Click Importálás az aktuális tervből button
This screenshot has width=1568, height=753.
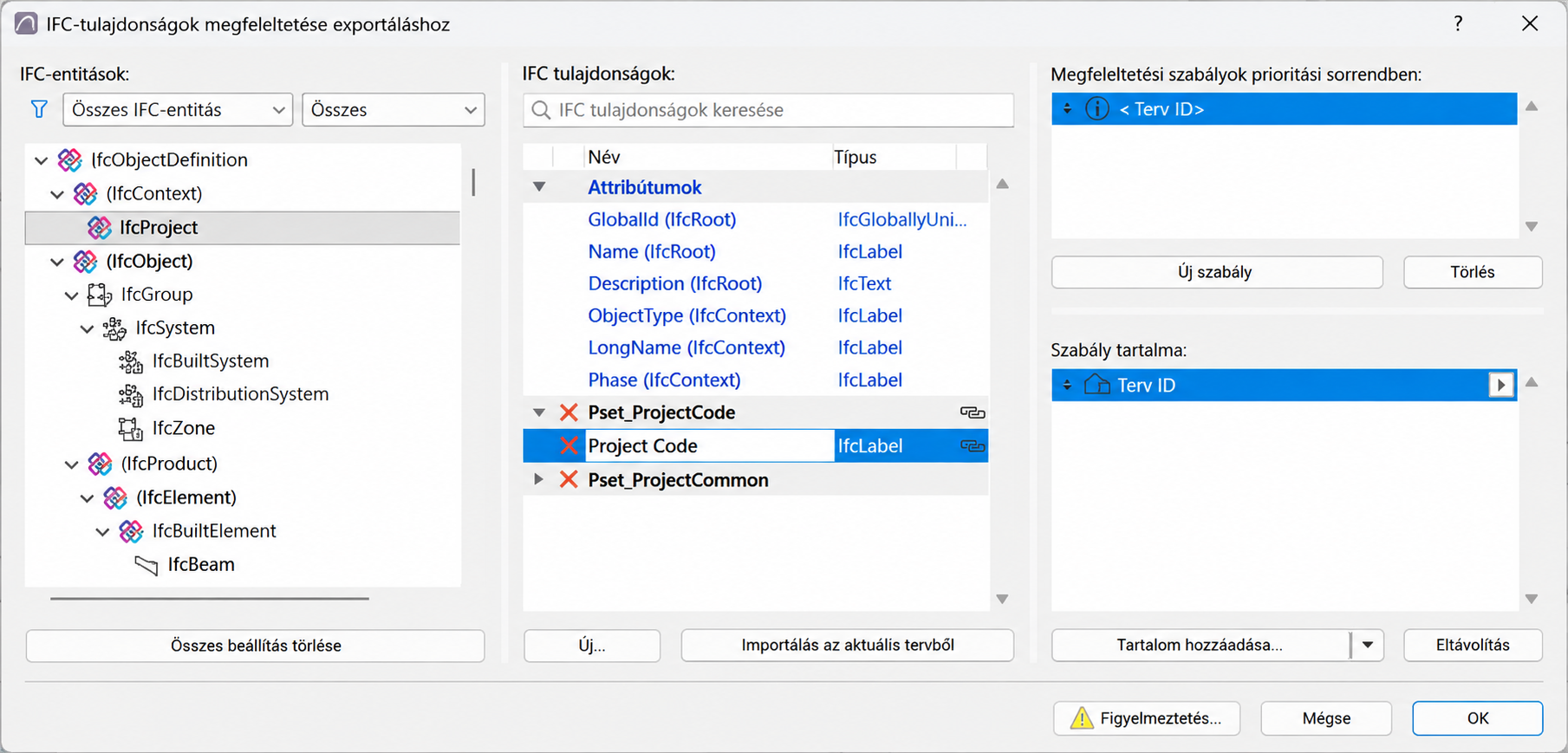pyautogui.click(x=847, y=645)
